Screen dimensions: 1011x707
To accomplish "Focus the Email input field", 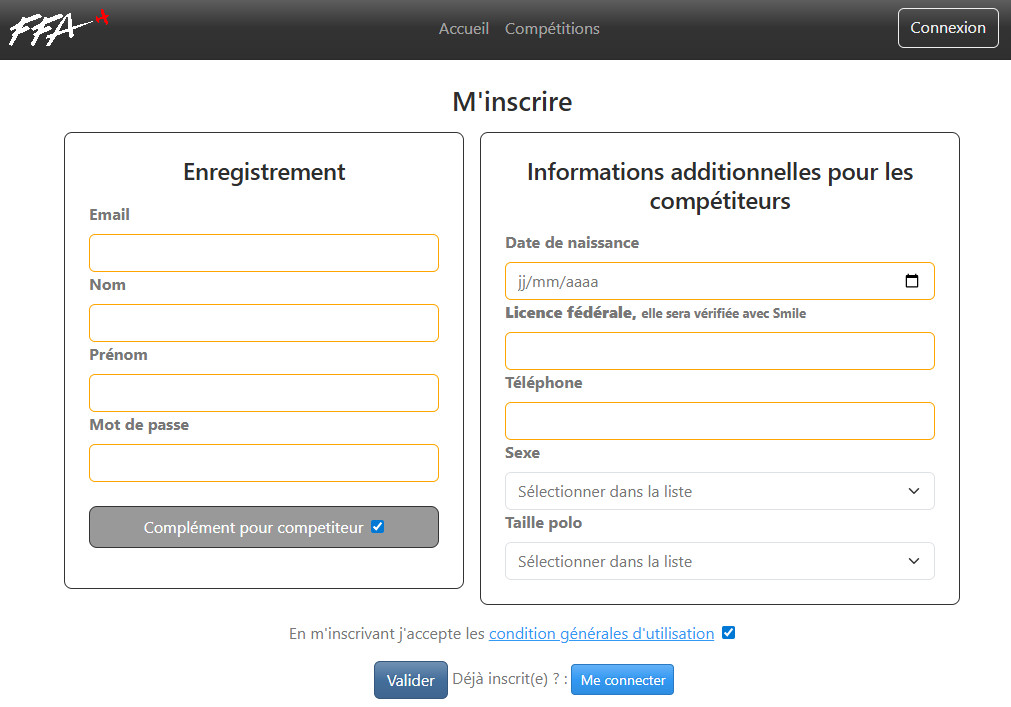I will click(263, 253).
